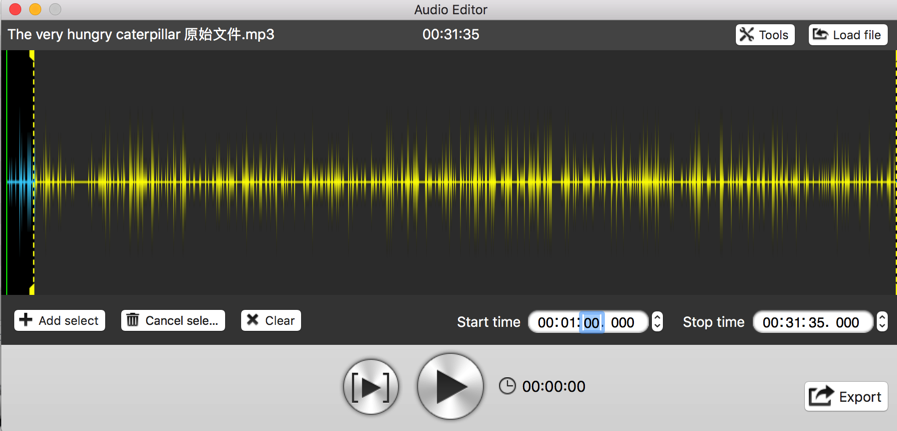The image size is (897, 431).
Task: Open the Tools menu button
Action: pos(765,35)
